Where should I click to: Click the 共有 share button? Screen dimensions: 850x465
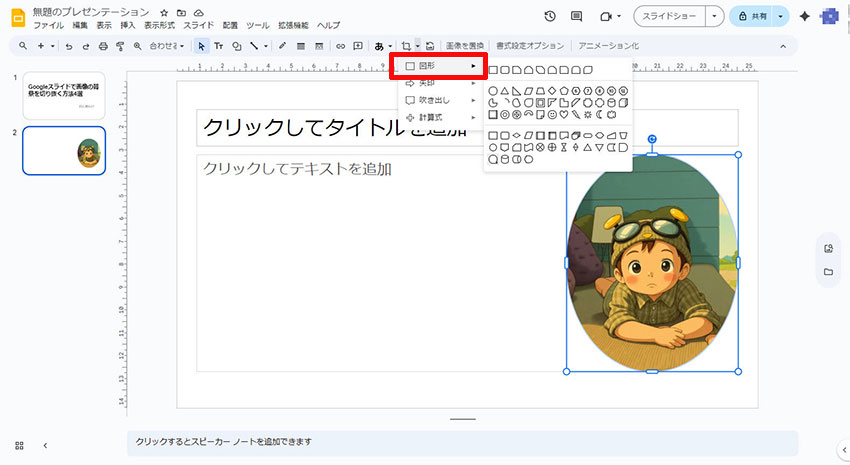point(759,16)
